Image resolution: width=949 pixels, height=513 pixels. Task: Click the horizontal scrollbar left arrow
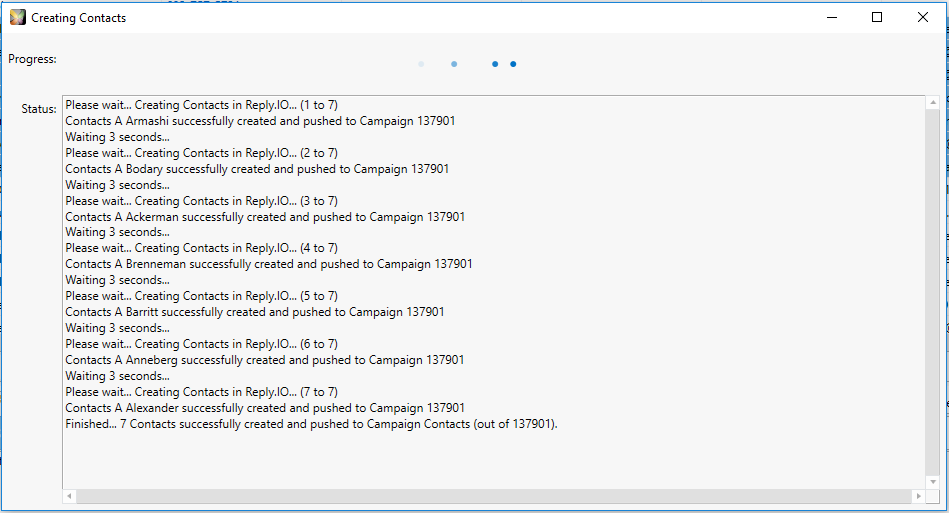[x=70, y=496]
